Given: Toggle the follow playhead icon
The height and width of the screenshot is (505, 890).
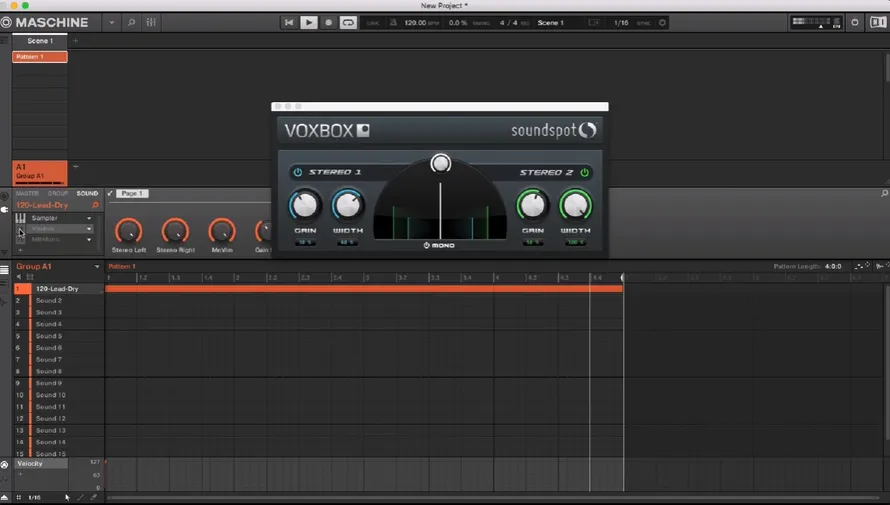Looking at the screenshot, I should coord(594,23).
